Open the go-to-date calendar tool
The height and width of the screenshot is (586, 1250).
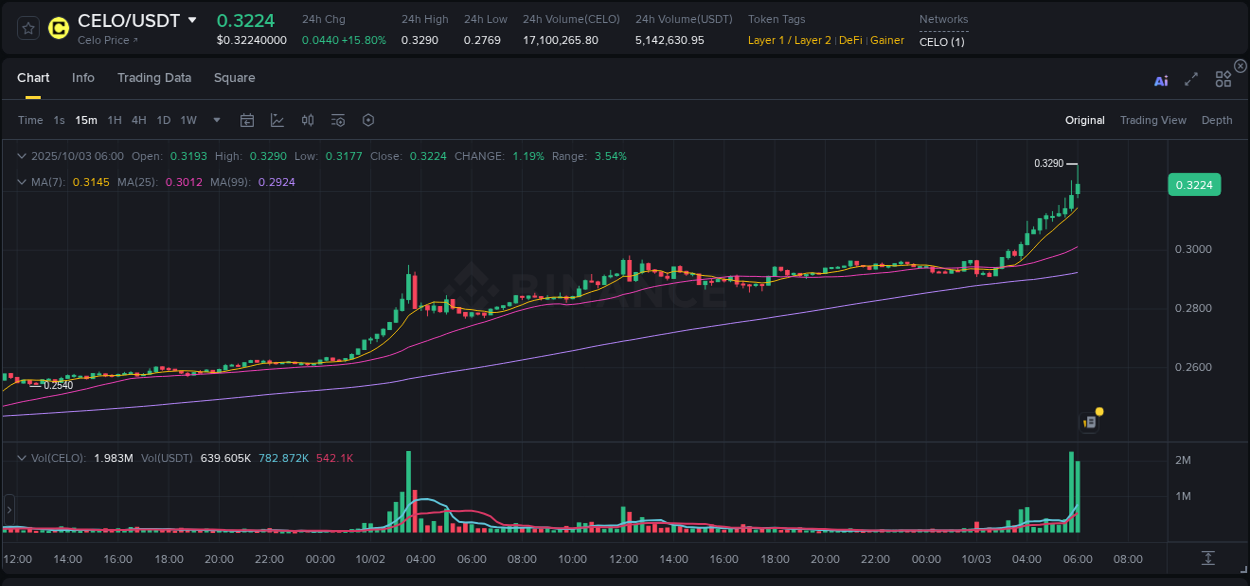[x=247, y=120]
